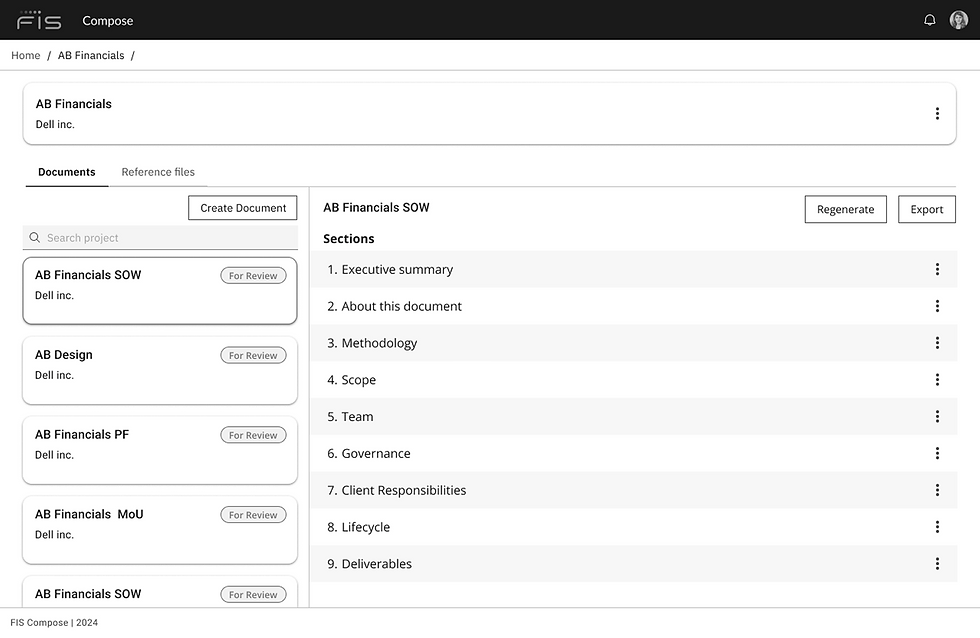Viewport: 980px width, 638px height.
Task: Click the FIS logo in the top bar
Action: [38, 19]
